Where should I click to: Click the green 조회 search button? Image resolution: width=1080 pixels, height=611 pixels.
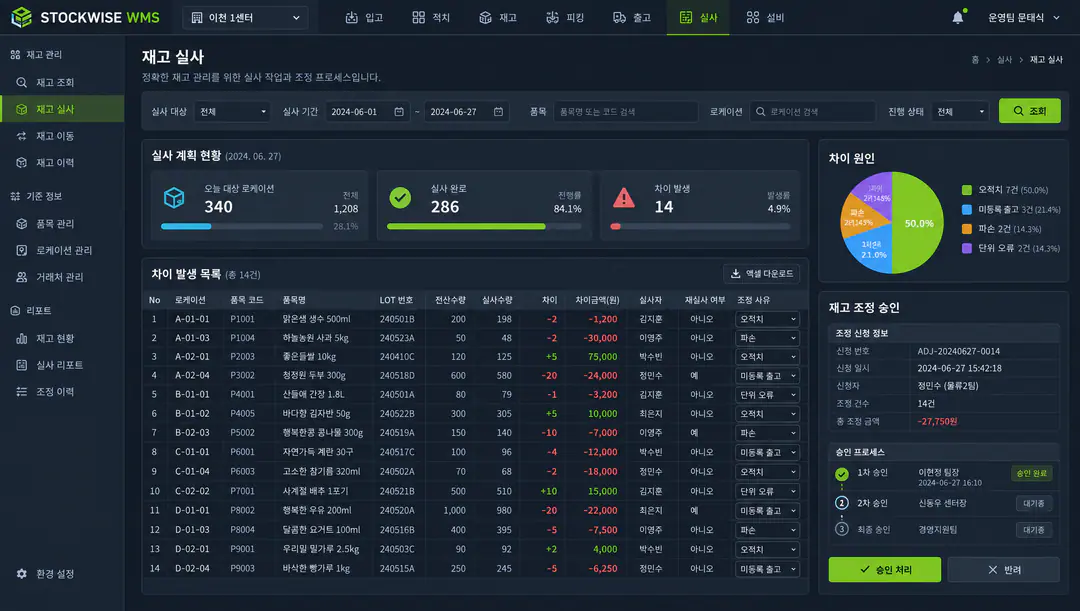click(x=1030, y=111)
